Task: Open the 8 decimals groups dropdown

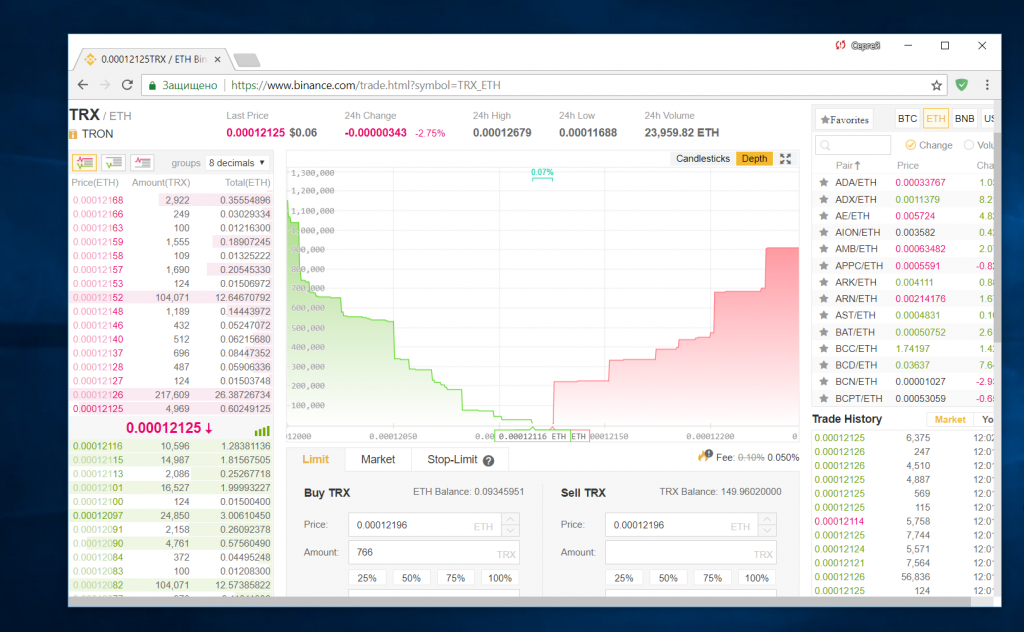Action: 236,163
